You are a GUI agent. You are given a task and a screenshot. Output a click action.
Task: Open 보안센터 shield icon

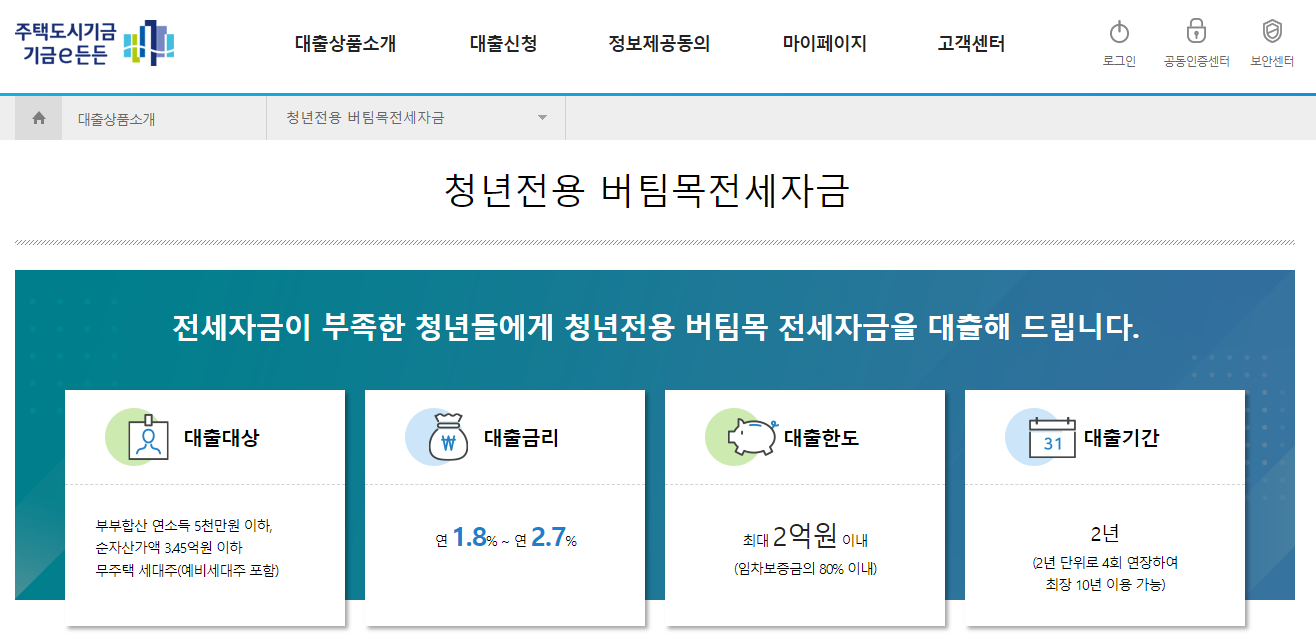(x=1272, y=31)
